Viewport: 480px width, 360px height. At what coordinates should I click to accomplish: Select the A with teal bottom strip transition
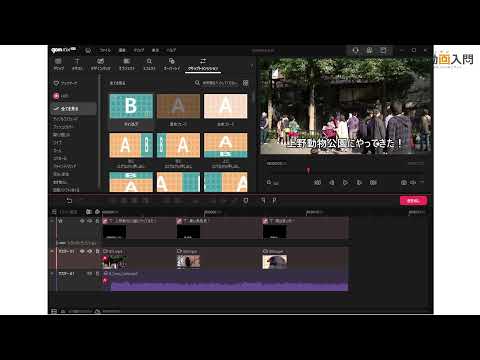click(x=226, y=145)
